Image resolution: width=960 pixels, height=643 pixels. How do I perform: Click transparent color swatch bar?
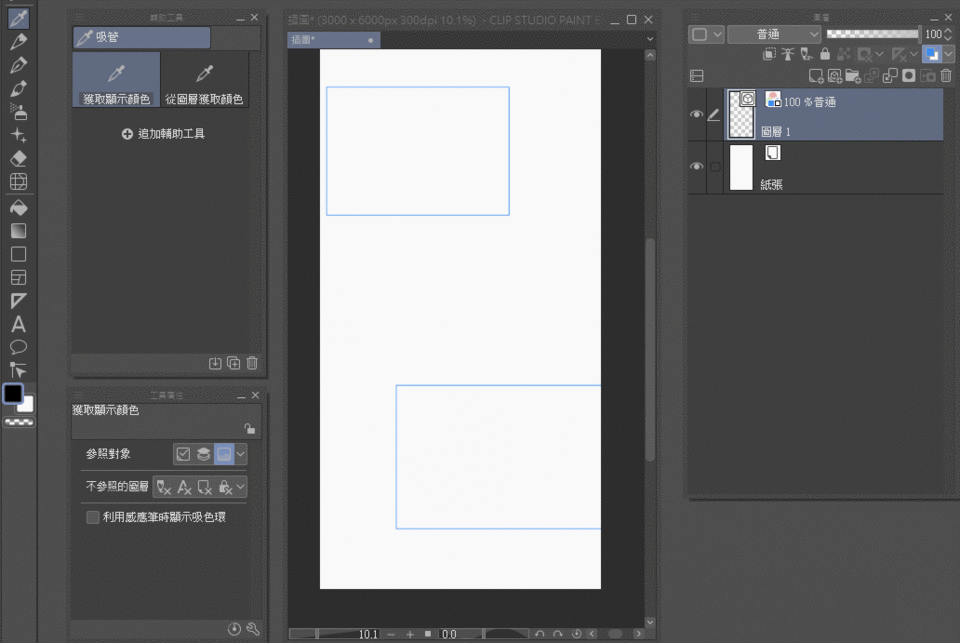click(19, 422)
